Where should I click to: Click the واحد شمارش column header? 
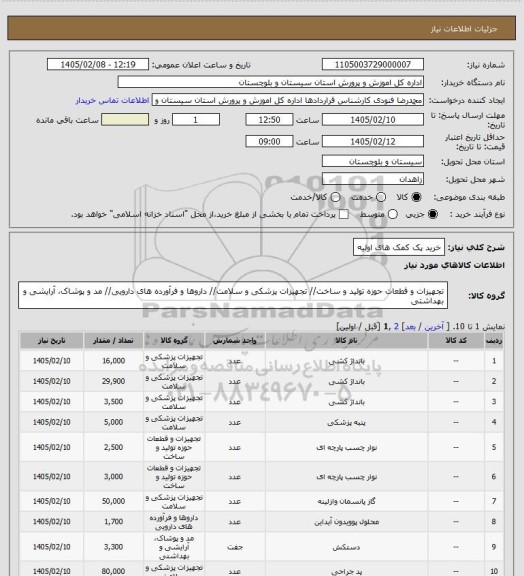[x=234, y=341]
